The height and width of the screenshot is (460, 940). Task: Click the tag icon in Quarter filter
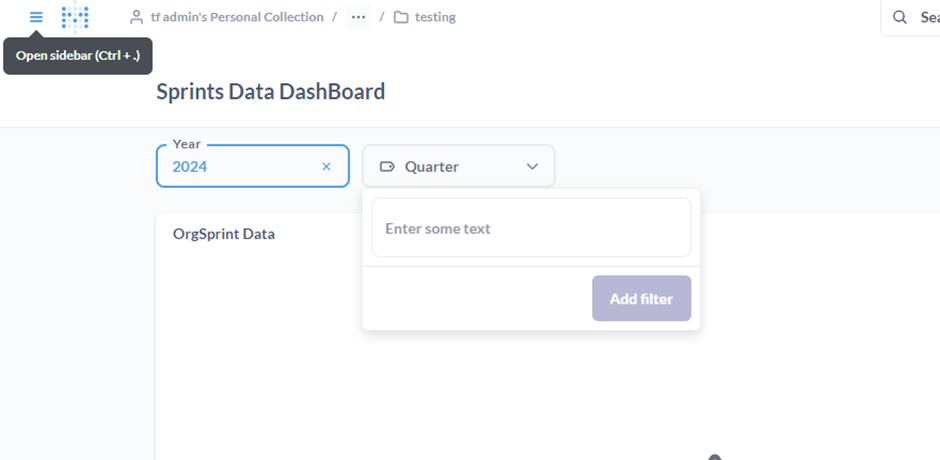(x=387, y=167)
